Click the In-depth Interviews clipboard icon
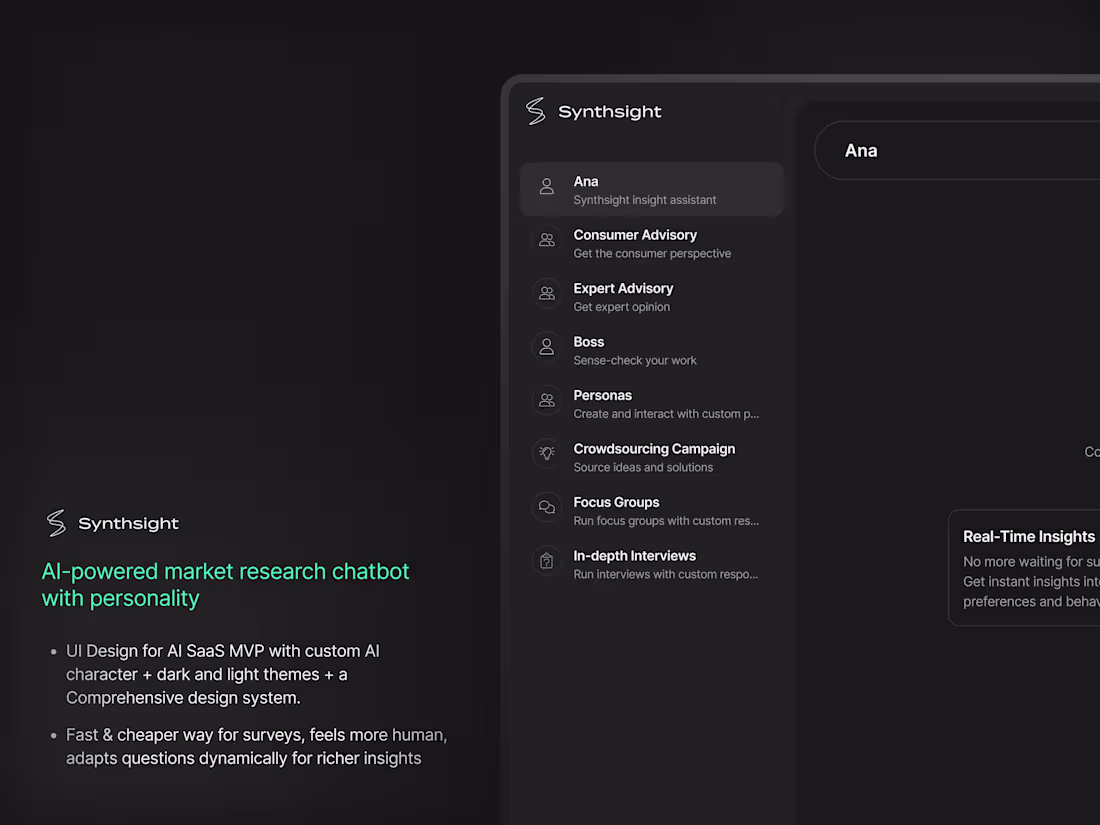Screen dimensions: 1100x825 [x=546, y=560]
